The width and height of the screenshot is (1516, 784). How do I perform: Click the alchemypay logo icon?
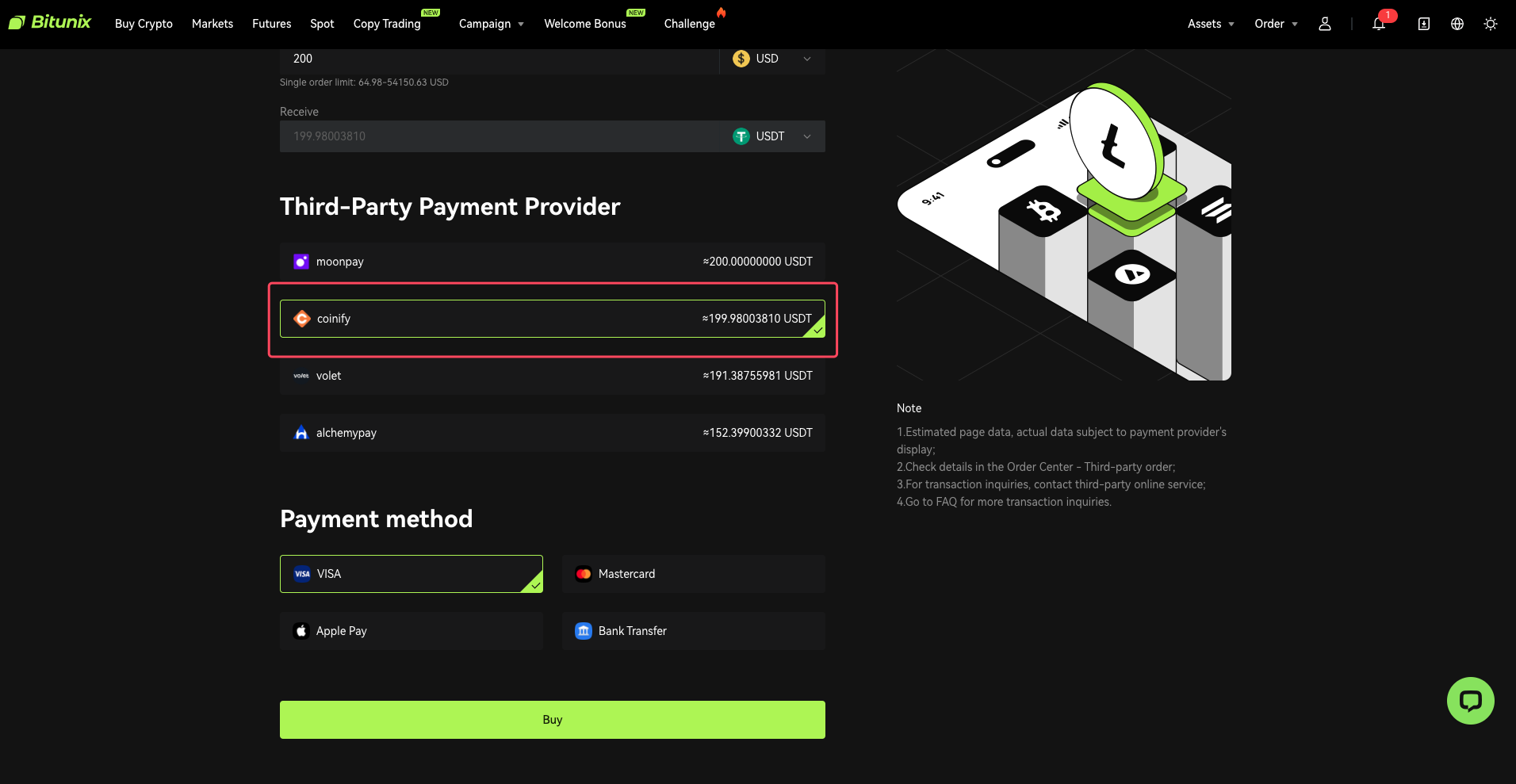(x=301, y=433)
